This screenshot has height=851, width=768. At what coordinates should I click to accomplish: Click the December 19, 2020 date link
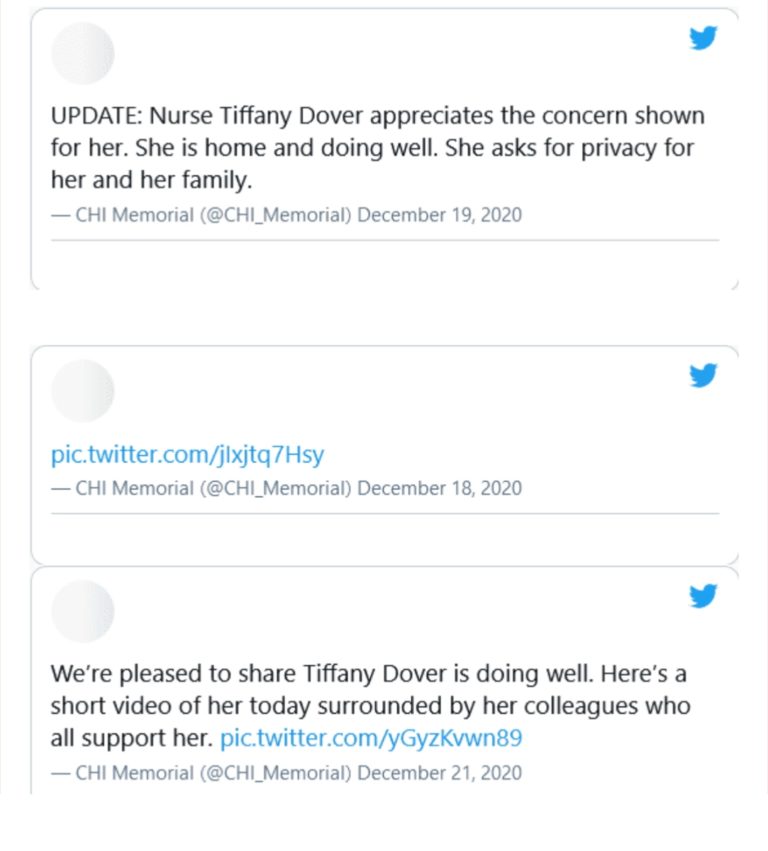[440, 215]
